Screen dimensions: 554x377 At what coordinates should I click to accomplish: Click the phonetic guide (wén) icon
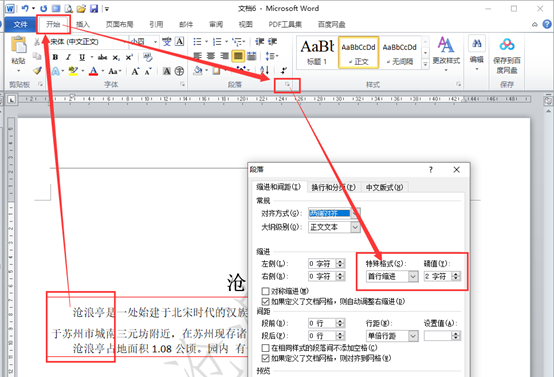pyautogui.click(x=166, y=42)
